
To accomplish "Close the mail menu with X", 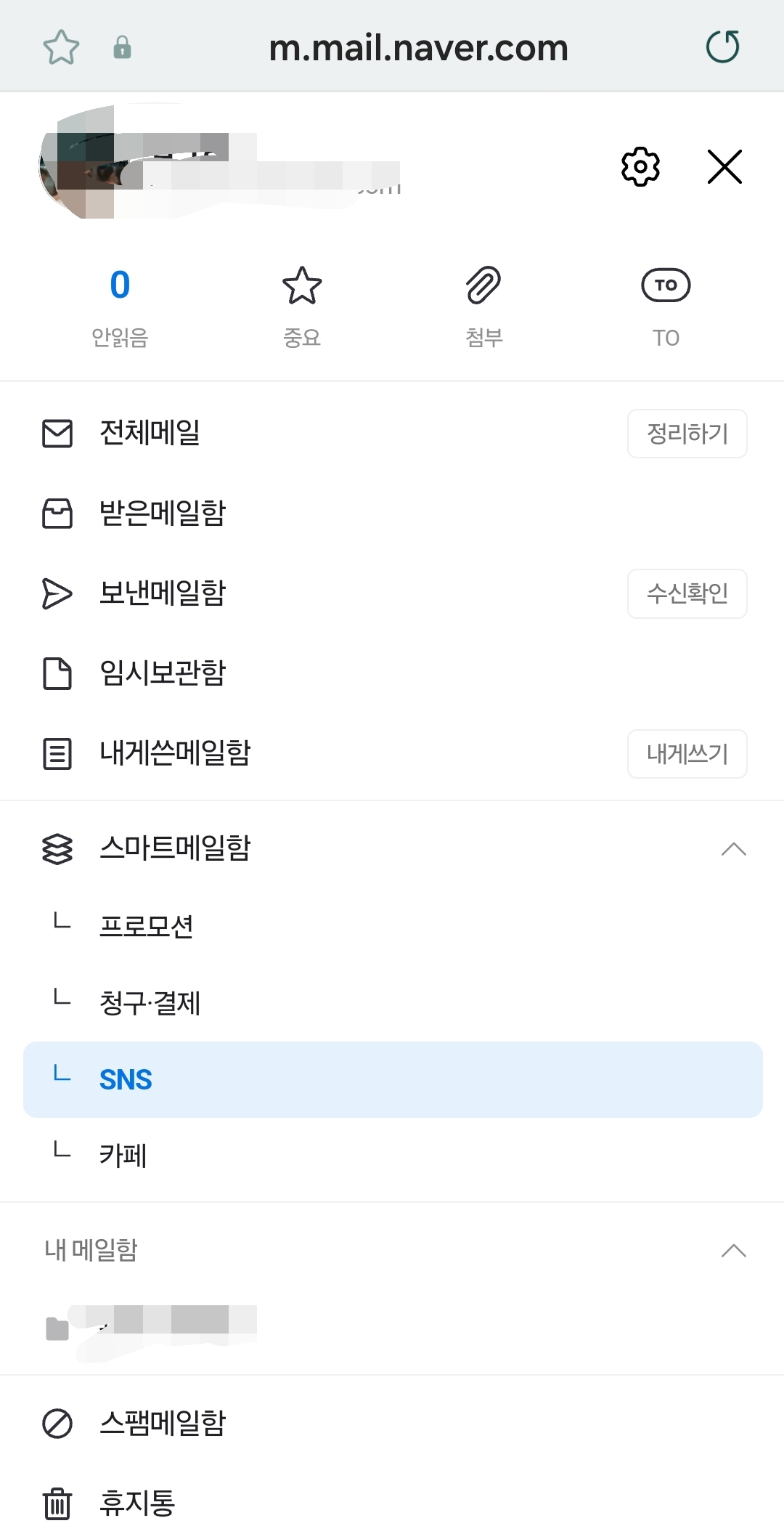I will pos(724,167).
